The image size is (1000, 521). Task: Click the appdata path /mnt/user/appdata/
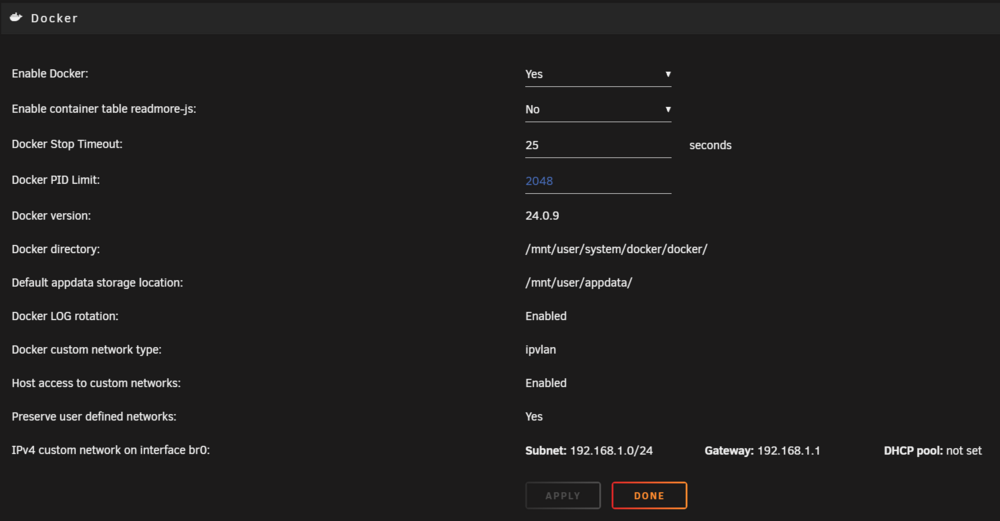point(578,283)
